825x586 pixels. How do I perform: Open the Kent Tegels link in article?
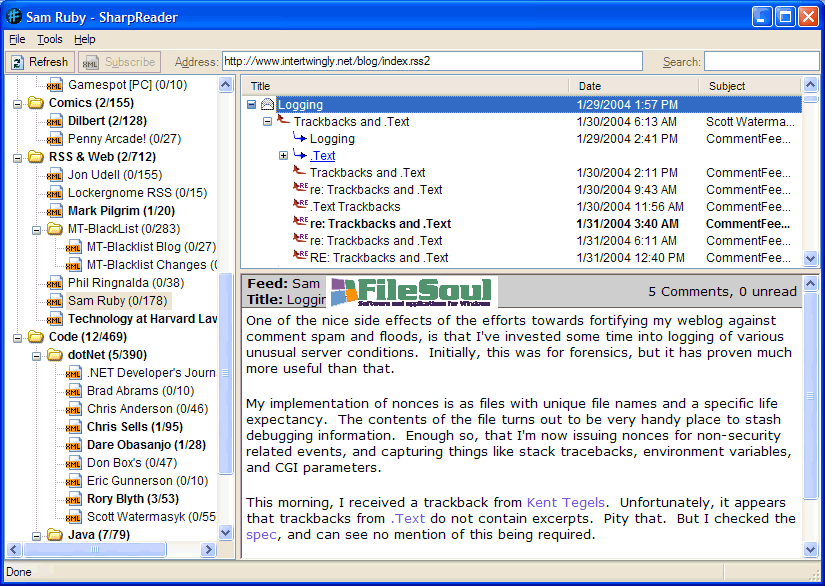pyautogui.click(x=566, y=502)
